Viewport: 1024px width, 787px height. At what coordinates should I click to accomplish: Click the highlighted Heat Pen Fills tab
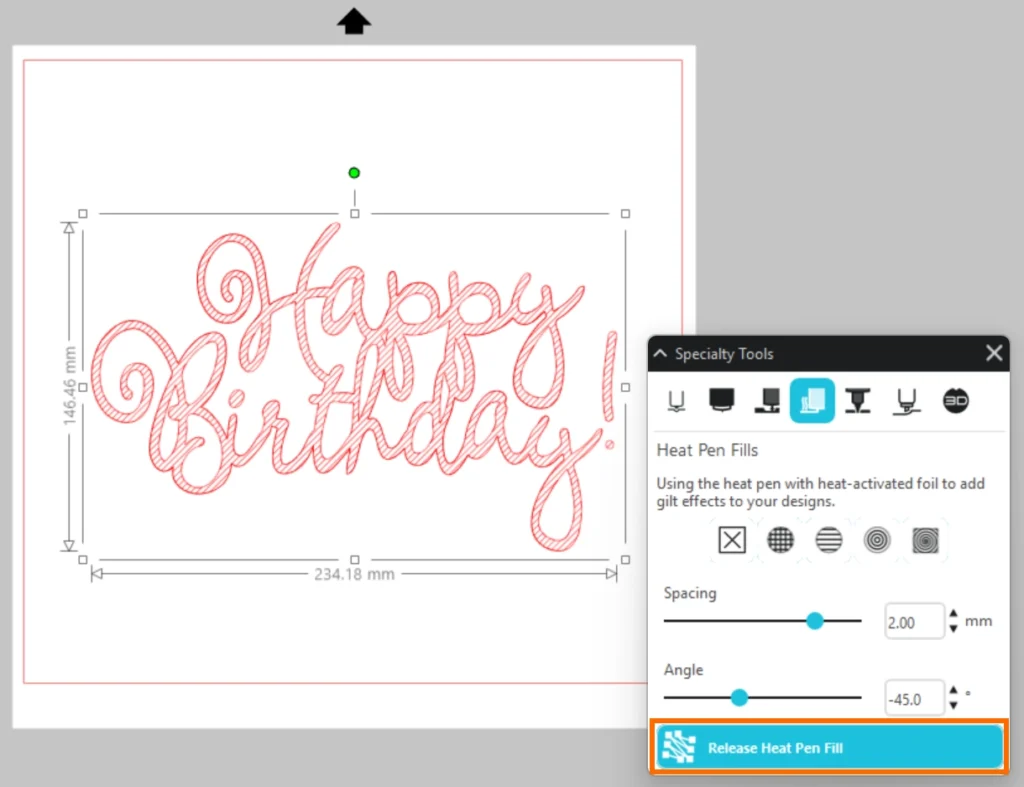(812, 401)
